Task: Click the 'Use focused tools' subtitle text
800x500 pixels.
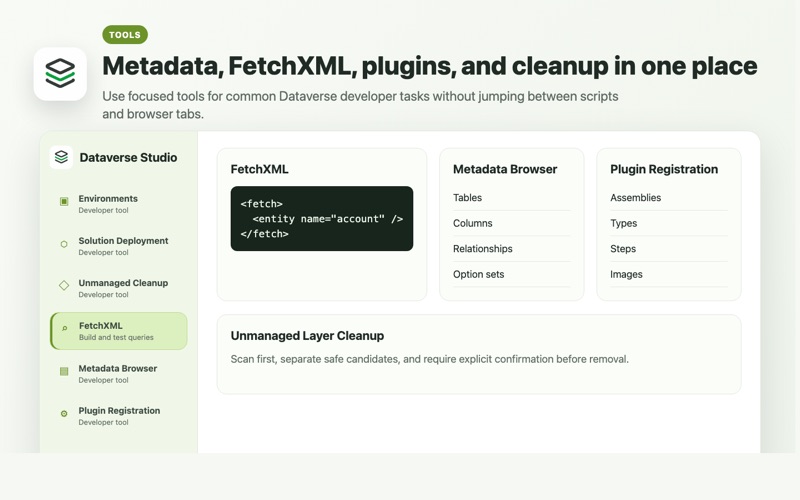Action: [x=360, y=105]
